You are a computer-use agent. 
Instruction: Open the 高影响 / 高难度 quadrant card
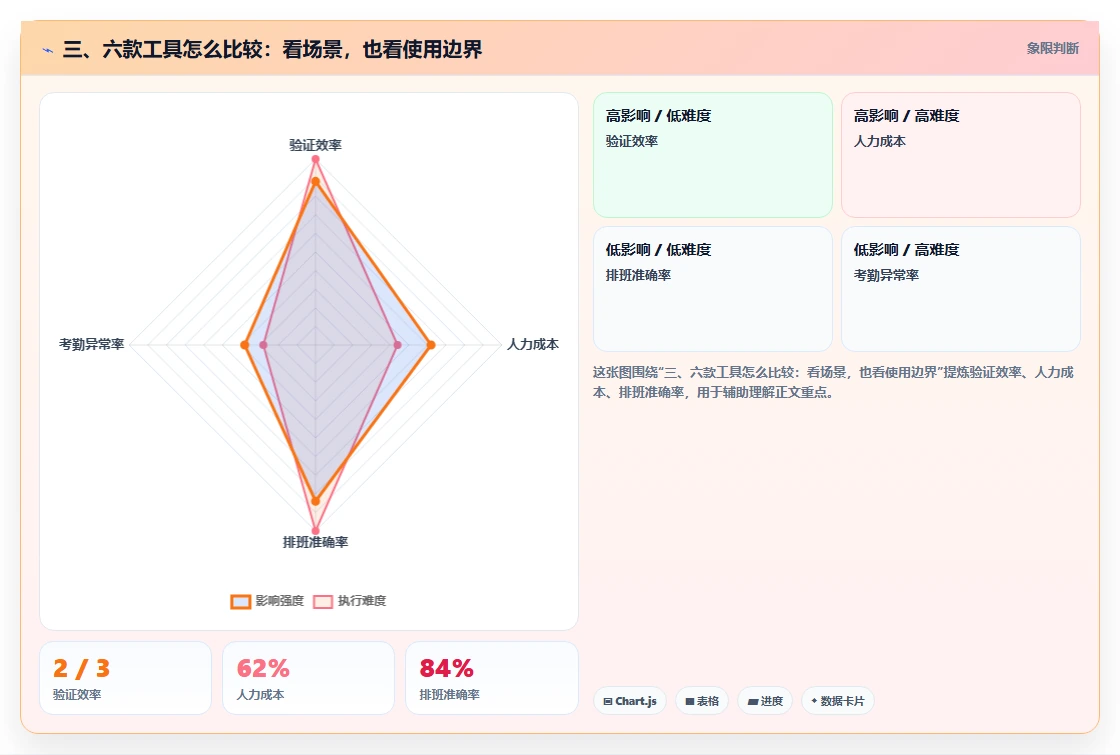[x=961, y=155]
